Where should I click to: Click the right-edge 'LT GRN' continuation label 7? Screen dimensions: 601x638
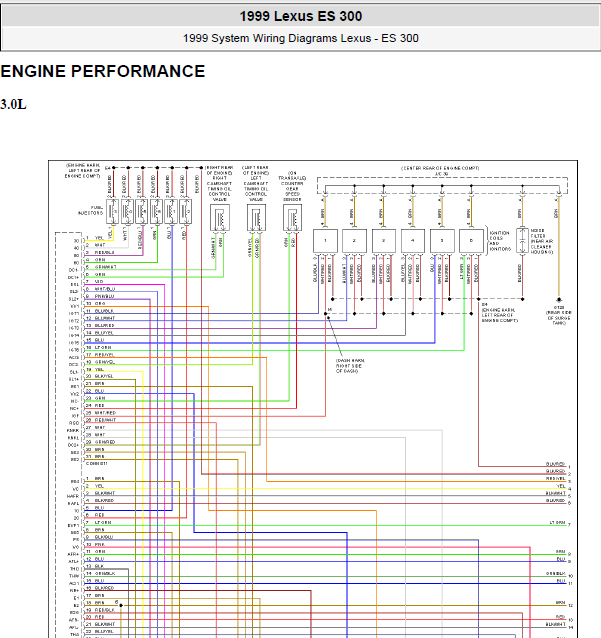[560, 523]
